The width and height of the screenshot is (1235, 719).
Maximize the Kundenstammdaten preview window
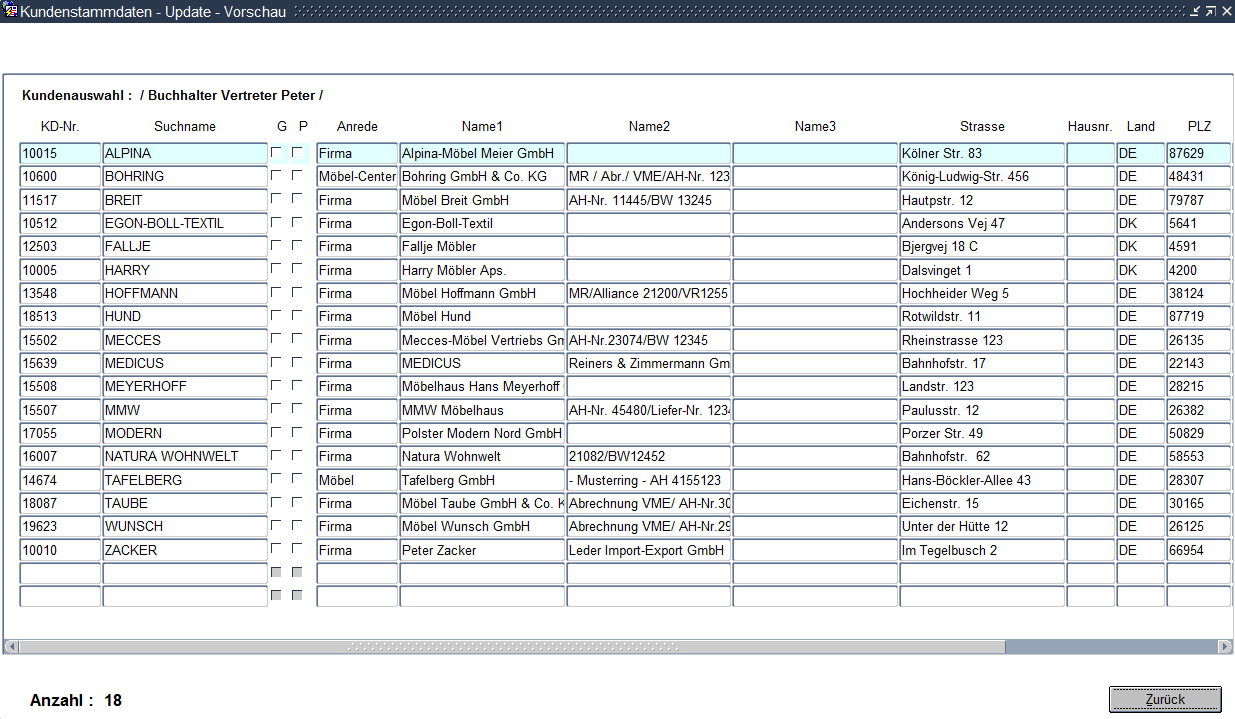[1210, 11]
